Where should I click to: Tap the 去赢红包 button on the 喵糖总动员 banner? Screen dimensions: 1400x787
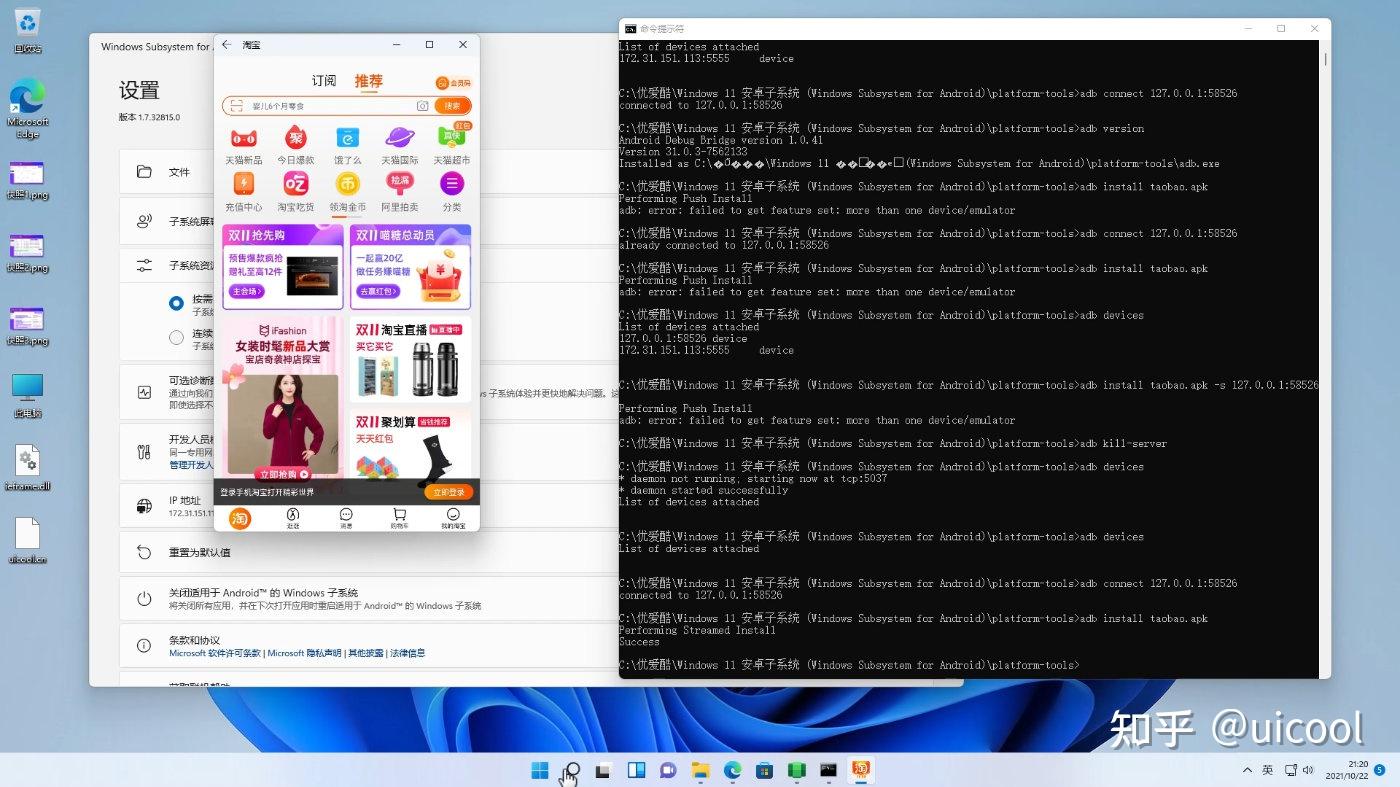point(379,292)
